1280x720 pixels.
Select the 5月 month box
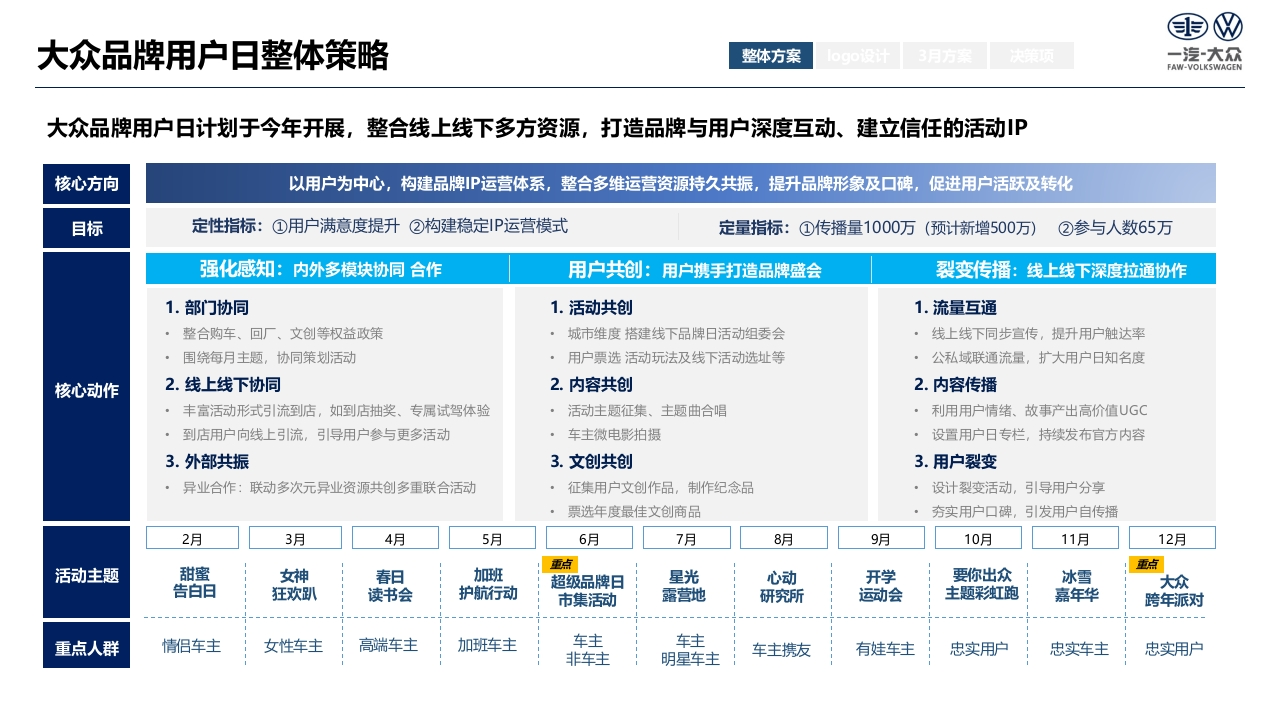pos(493,538)
